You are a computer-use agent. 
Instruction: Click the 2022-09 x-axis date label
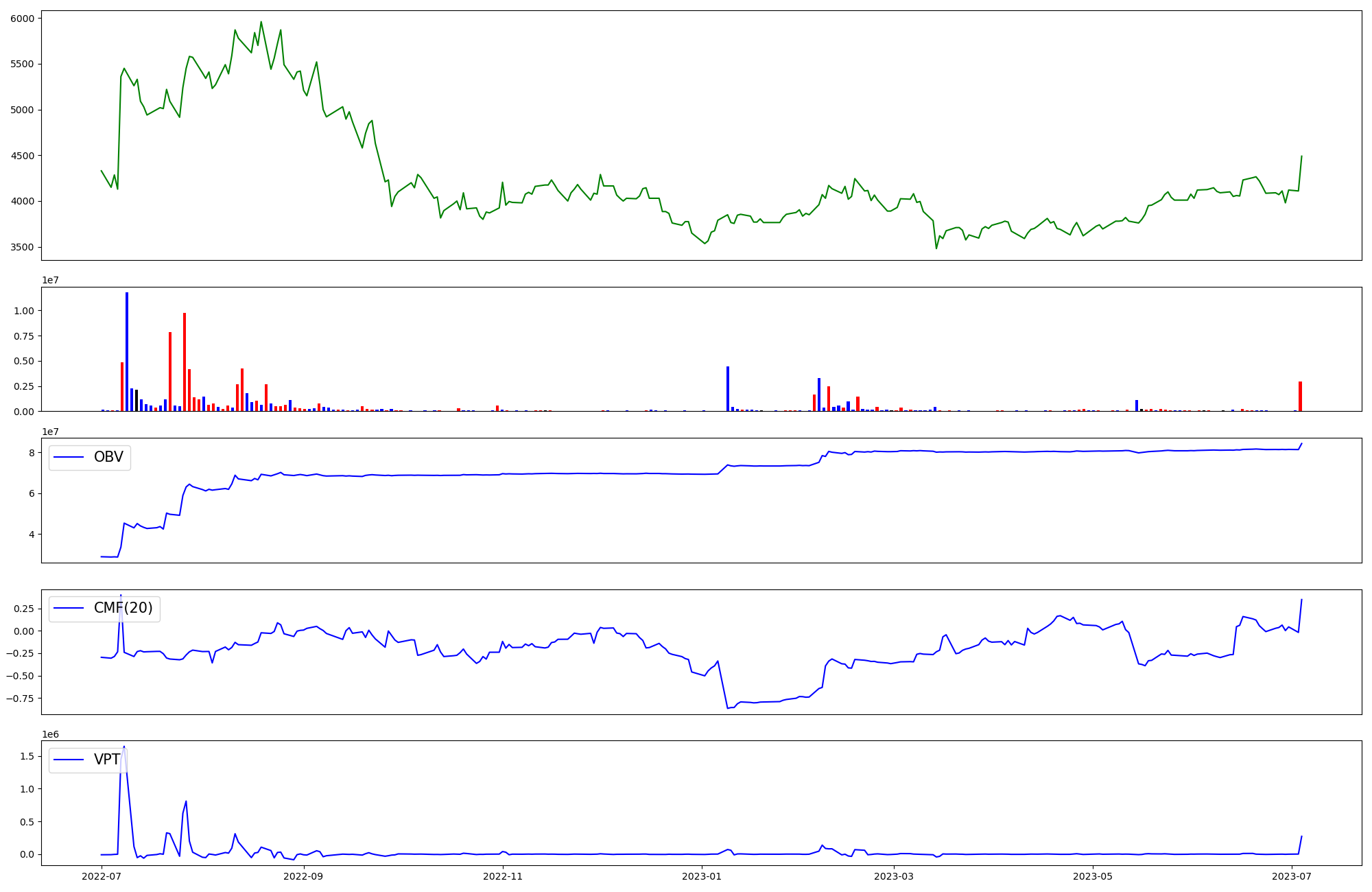coord(303,876)
